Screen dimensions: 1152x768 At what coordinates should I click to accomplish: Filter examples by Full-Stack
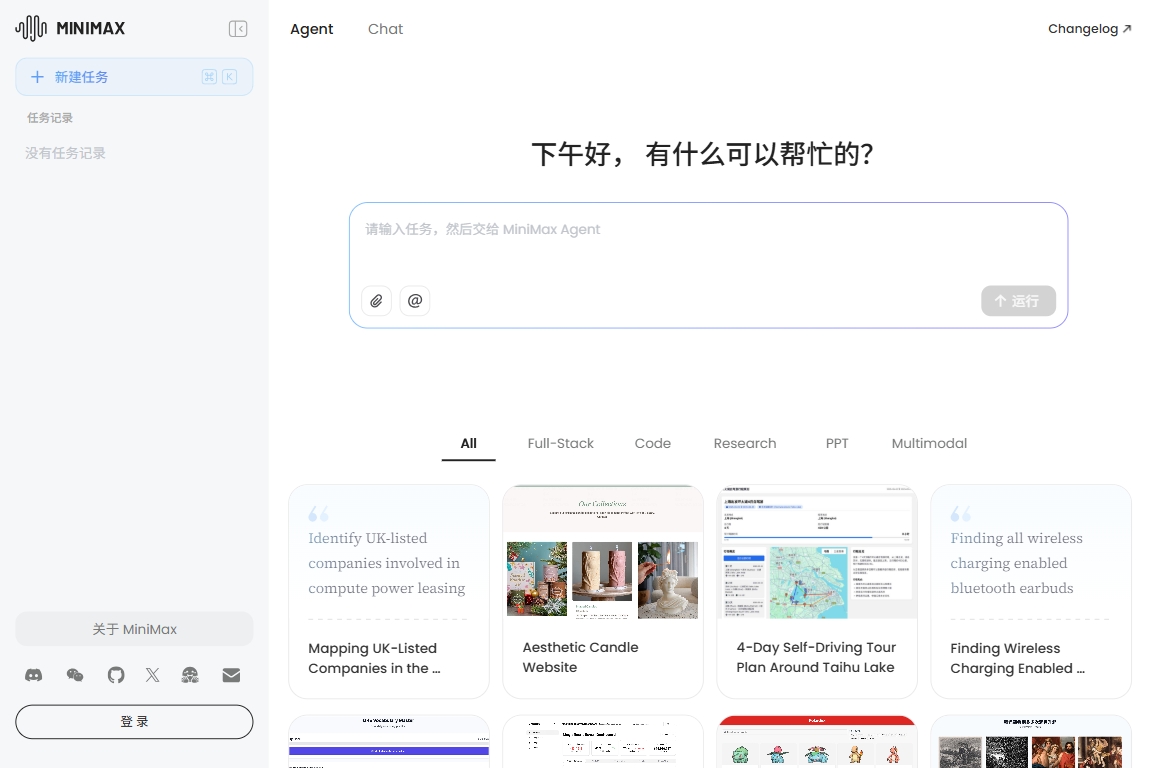[560, 443]
